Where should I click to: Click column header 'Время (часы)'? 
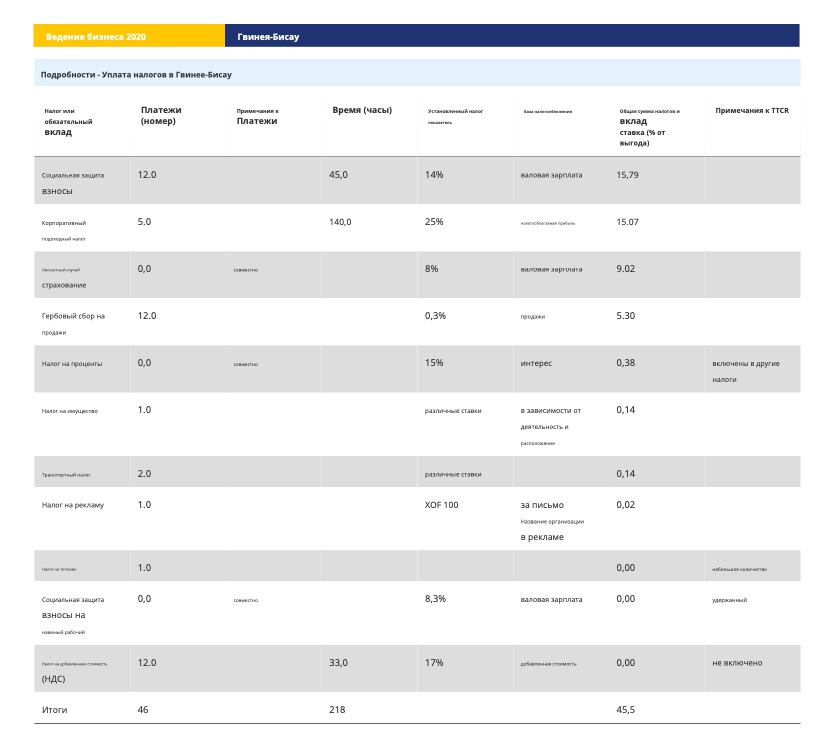coord(362,110)
